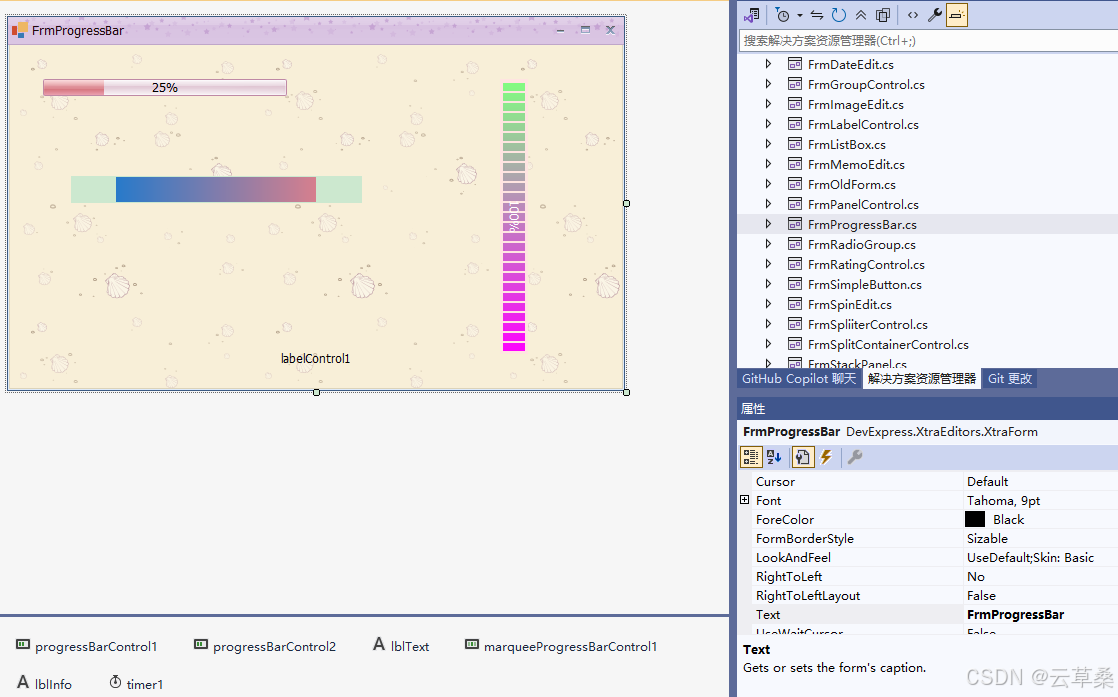This screenshot has height=697, width=1118.
Task: Click the Refresh icon in Solution Explorer
Action: 839,15
